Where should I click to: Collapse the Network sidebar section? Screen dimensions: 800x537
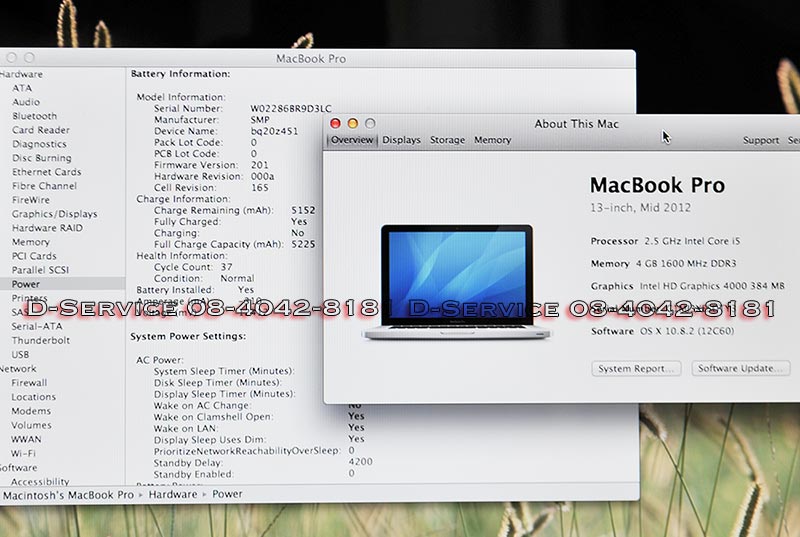coord(18,369)
